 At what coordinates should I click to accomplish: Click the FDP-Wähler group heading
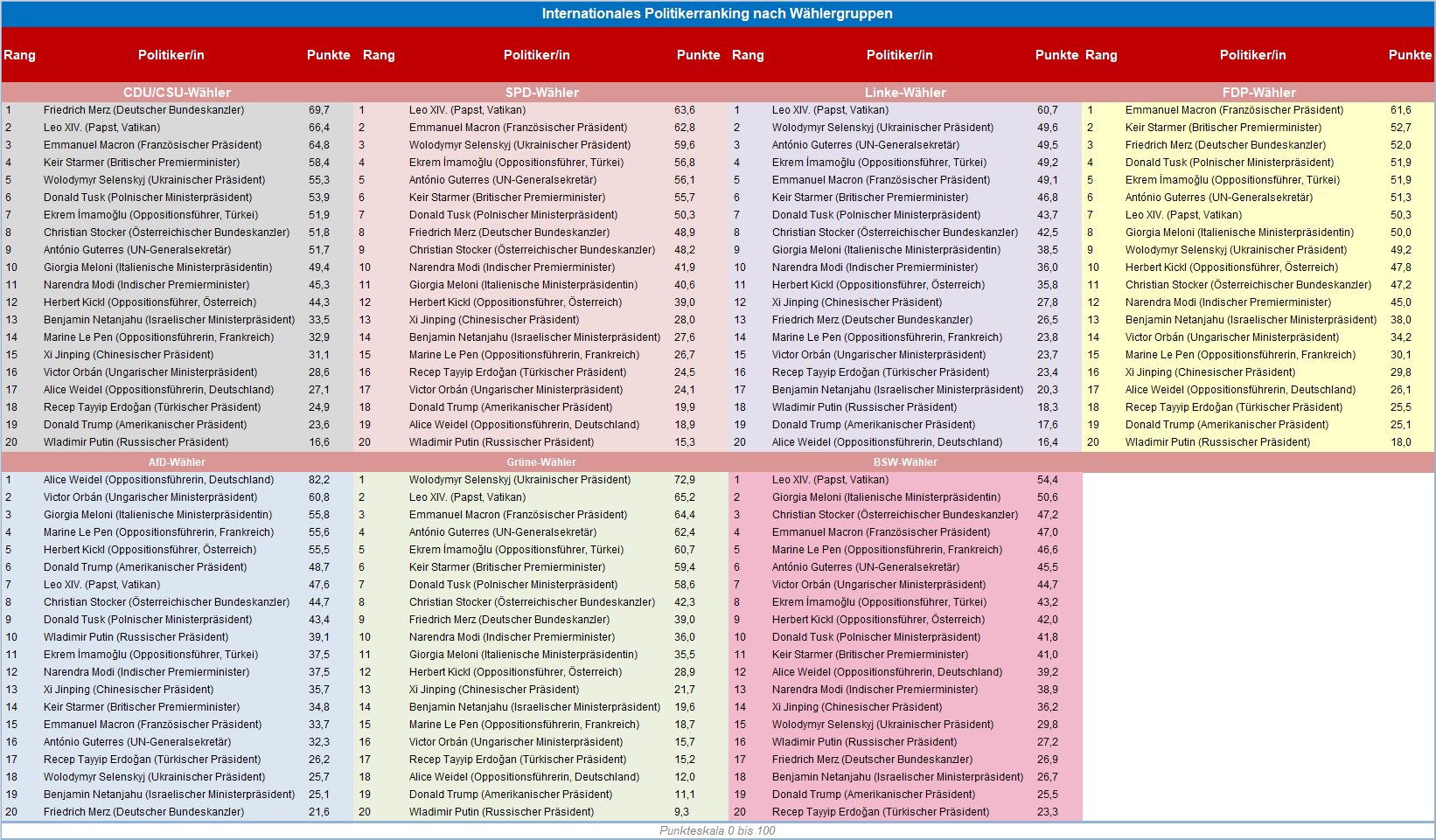(x=1258, y=93)
